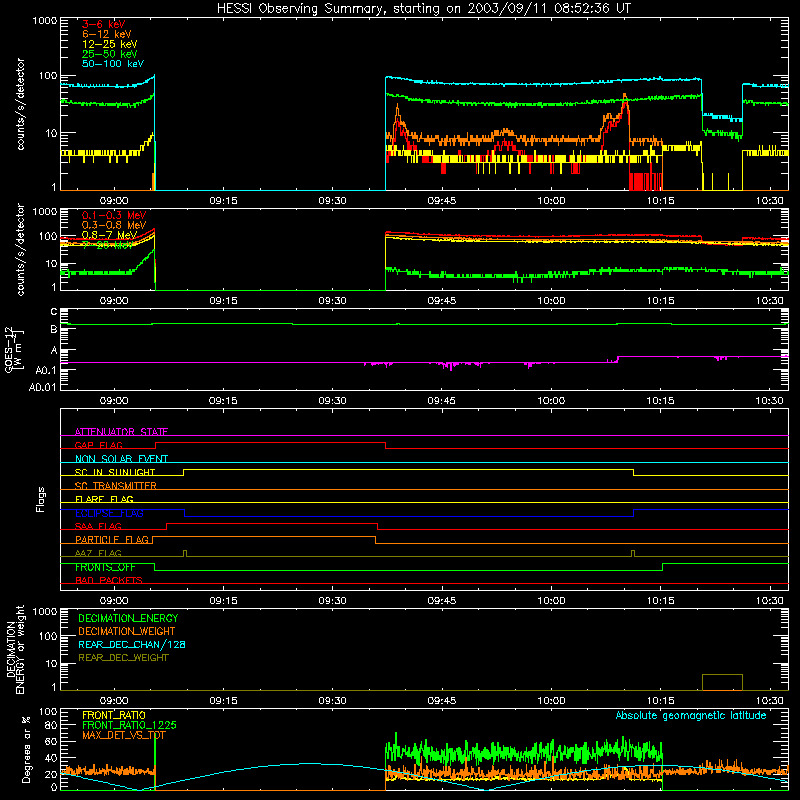800x800 pixels.
Task: Select the ECLIPSE_FLAG label
Action: click(x=109, y=513)
